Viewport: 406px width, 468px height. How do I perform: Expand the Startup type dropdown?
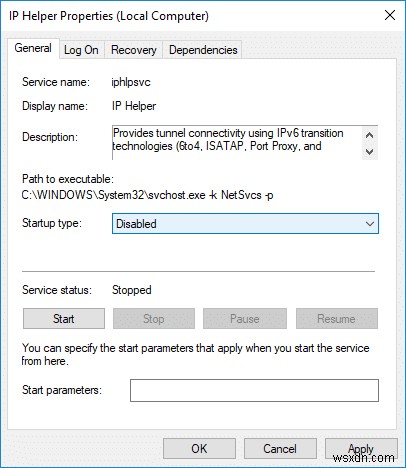click(x=245, y=224)
